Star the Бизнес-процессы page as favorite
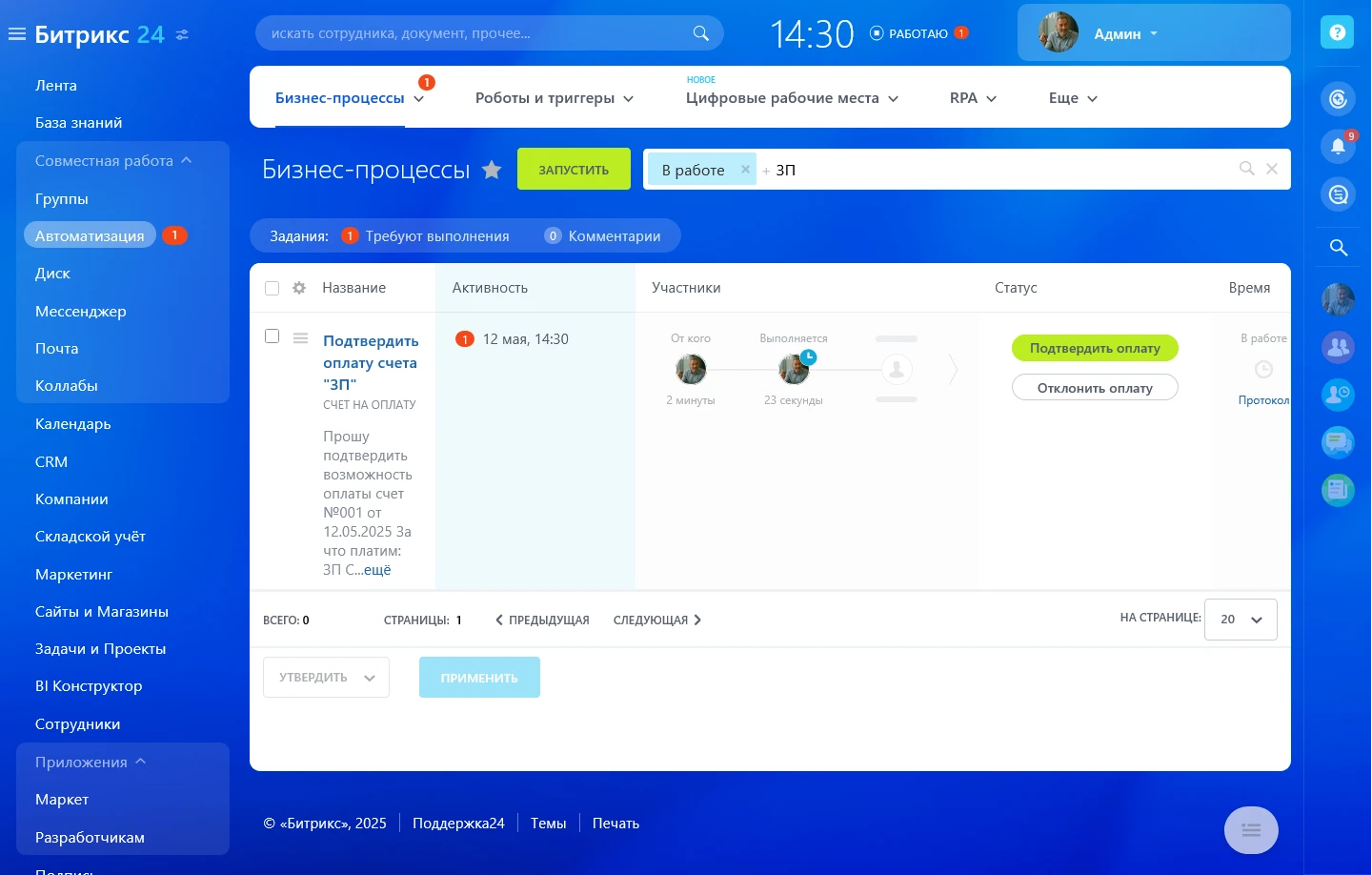Screen dimensions: 1372x875 tap(492, 169)
